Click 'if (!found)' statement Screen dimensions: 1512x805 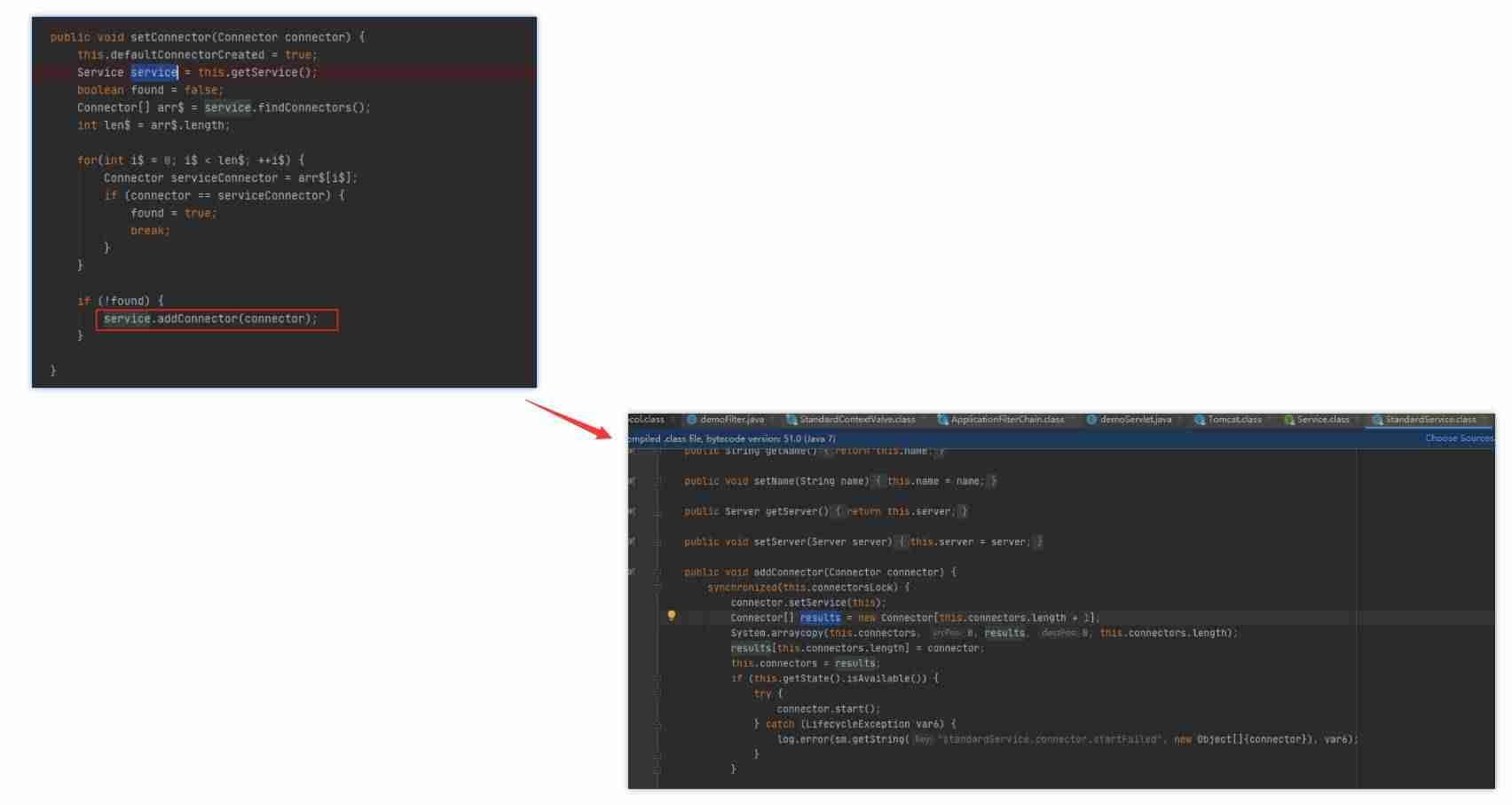click(x=121, y=301)
